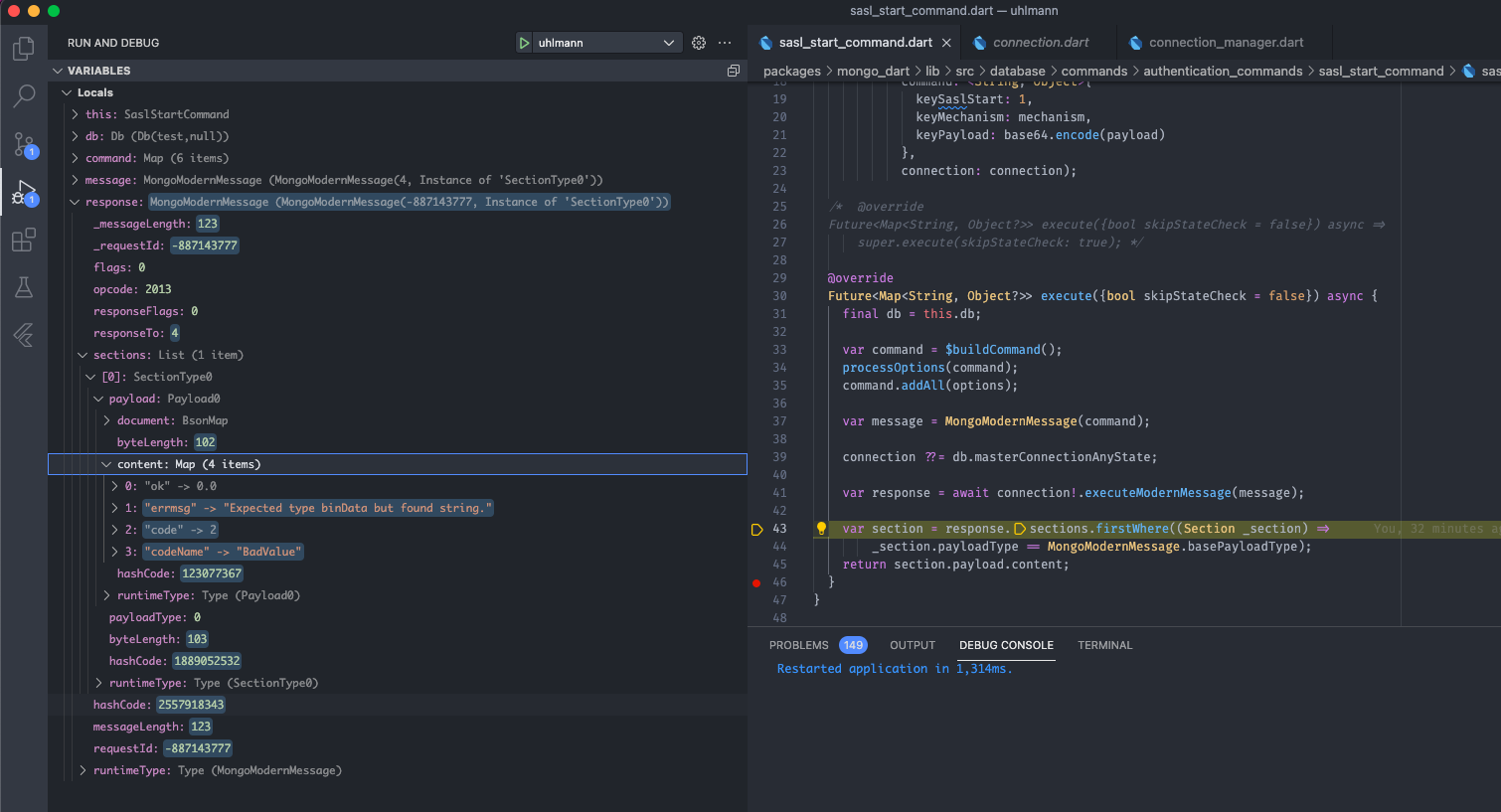Click the red breakpoint on line 46
The height and width of the screenshot is (812, 1501).
tap(756, 583)
